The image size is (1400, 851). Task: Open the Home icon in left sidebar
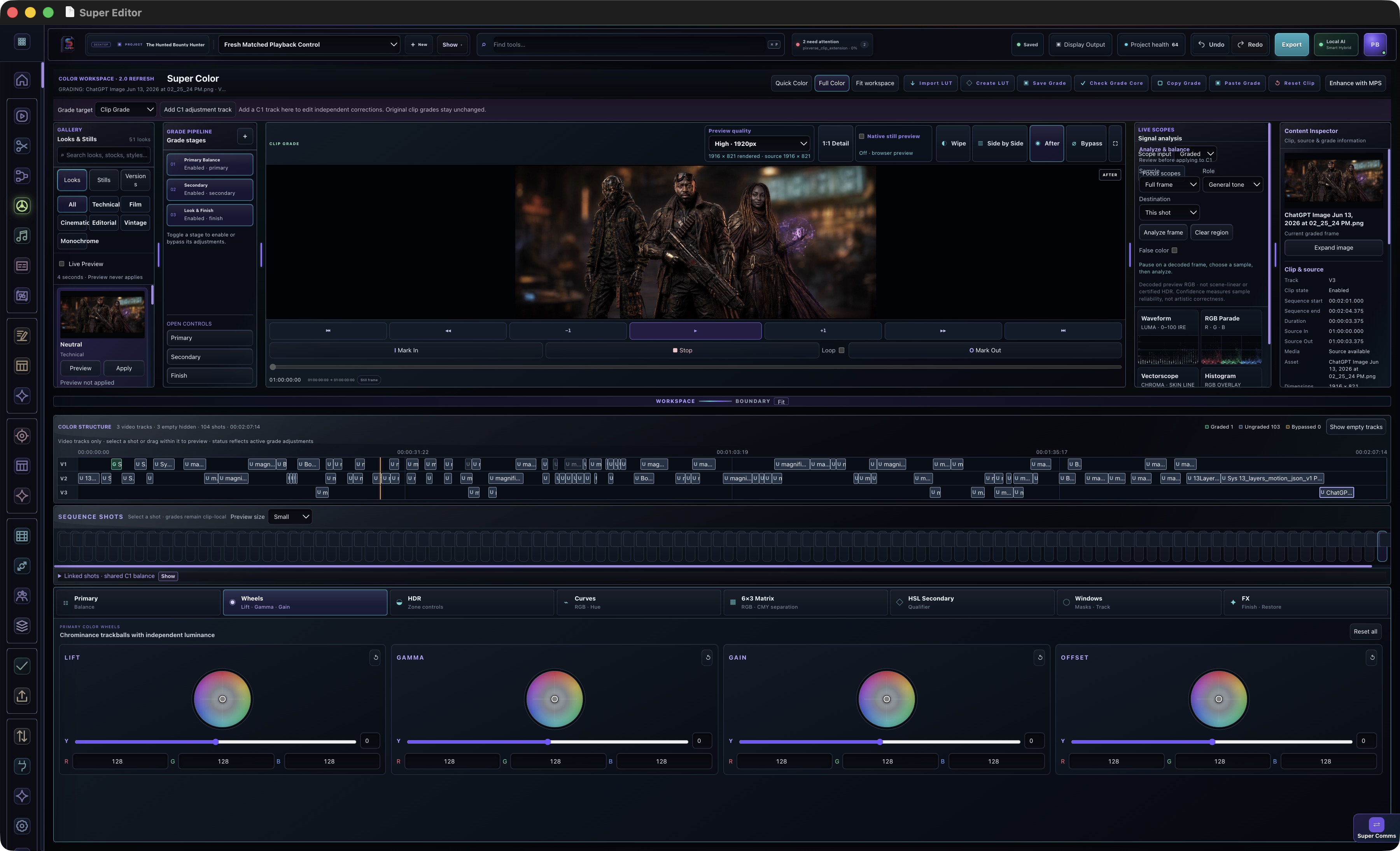pos(22,80)
